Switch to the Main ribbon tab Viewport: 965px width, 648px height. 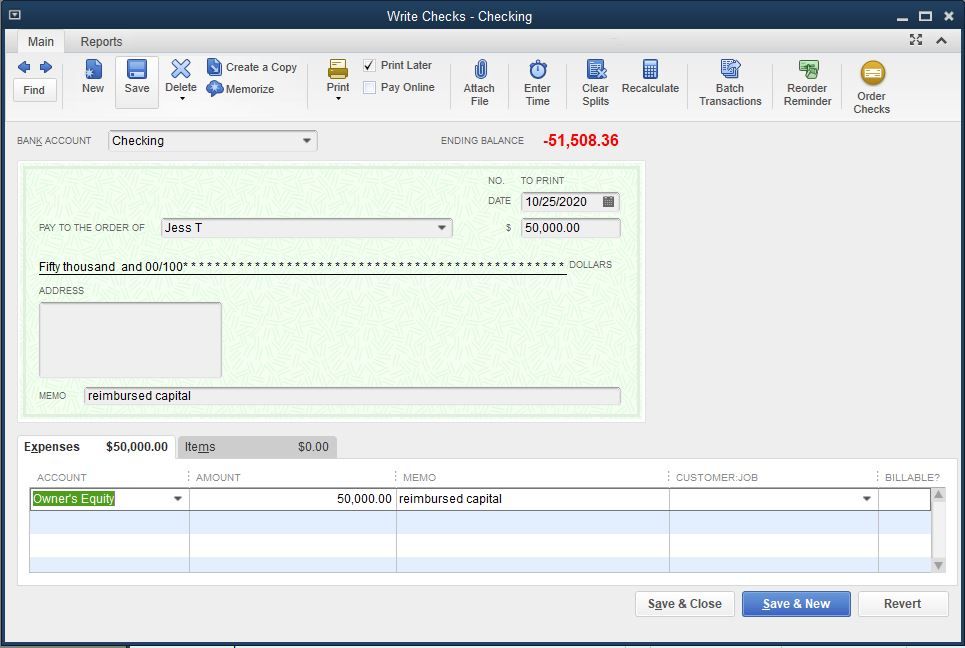[x=41, y=41]
